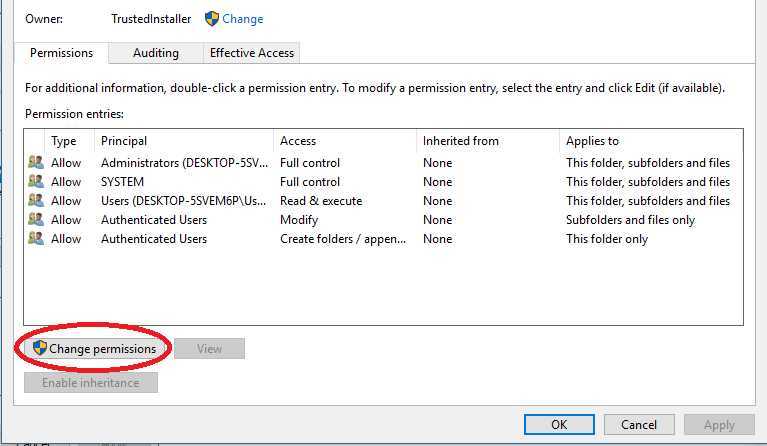Click the user icon for the Authenticated Users Modify entry
The width and height of the screenshot is (767, 446).
click(36, 220)
